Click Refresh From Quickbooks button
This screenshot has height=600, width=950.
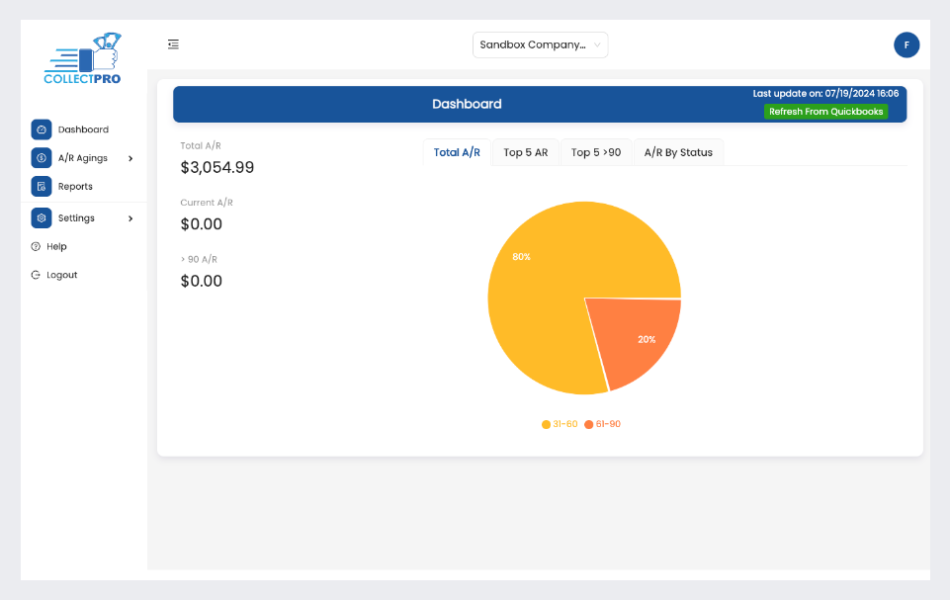coord(826,112)
